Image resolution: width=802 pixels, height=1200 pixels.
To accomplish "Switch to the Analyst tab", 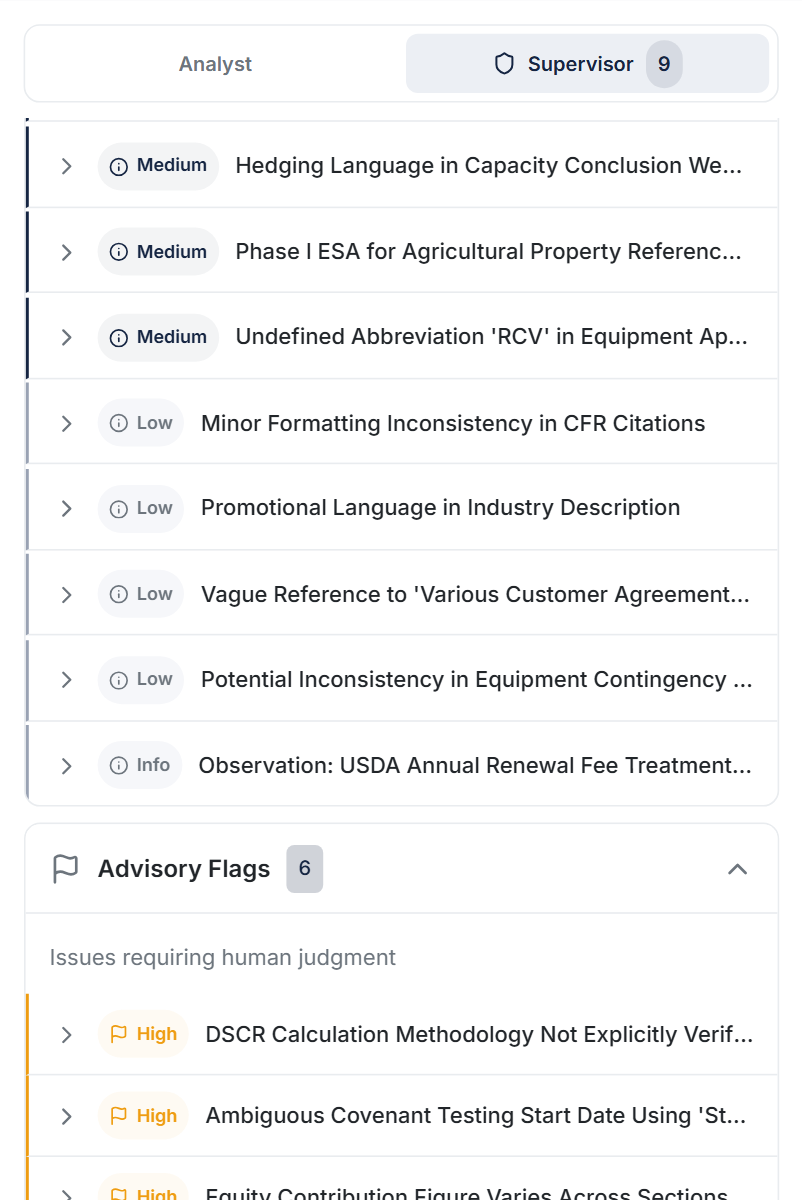I will [x=215, y=64].
